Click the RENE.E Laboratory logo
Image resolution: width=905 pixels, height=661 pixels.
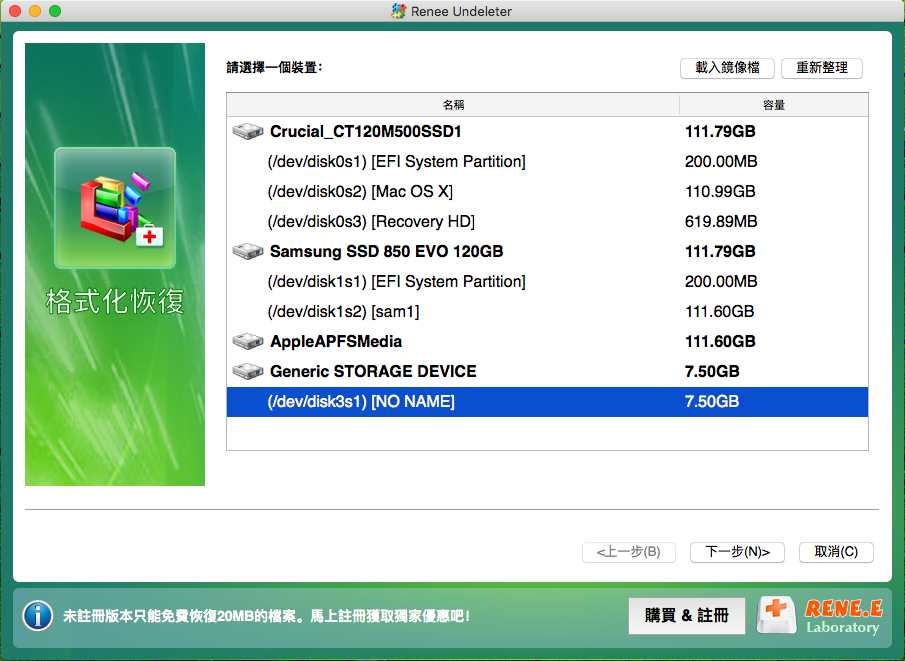(x=820, y=615)
